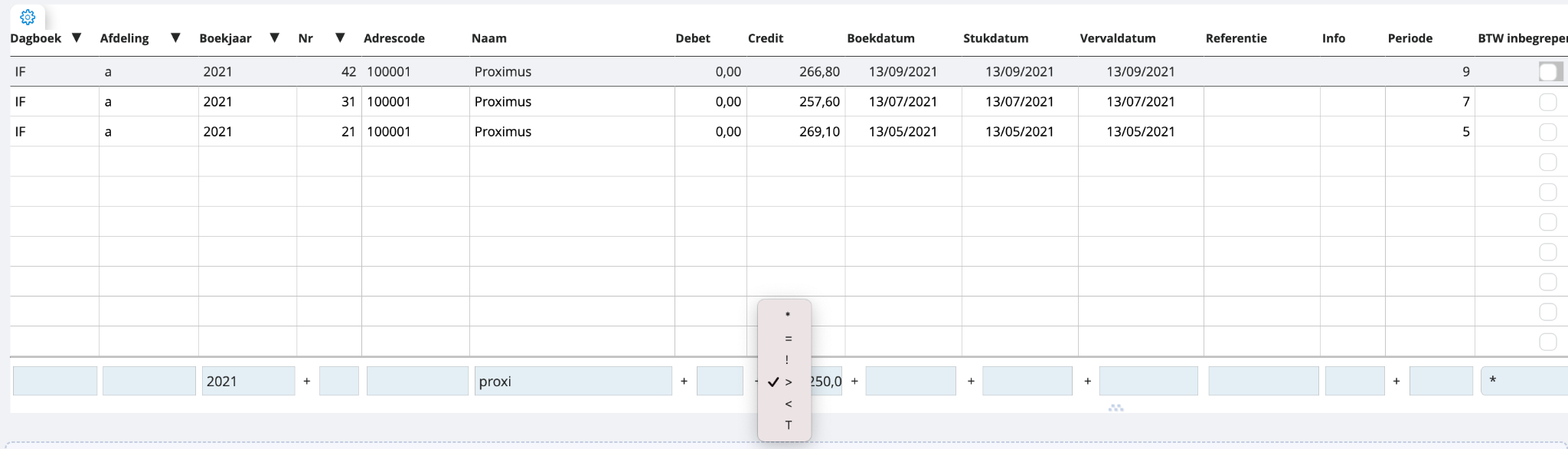Toggle BTW inbegrepen checkbox for invoice 31
This screenshot has width=1568, height=449.
1547,102
